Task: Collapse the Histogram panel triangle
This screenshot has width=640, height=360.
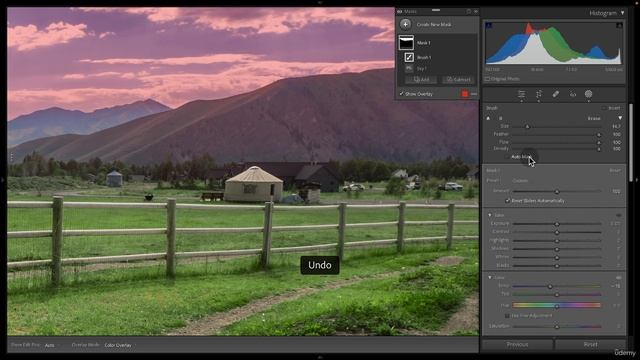Action: 622,13
